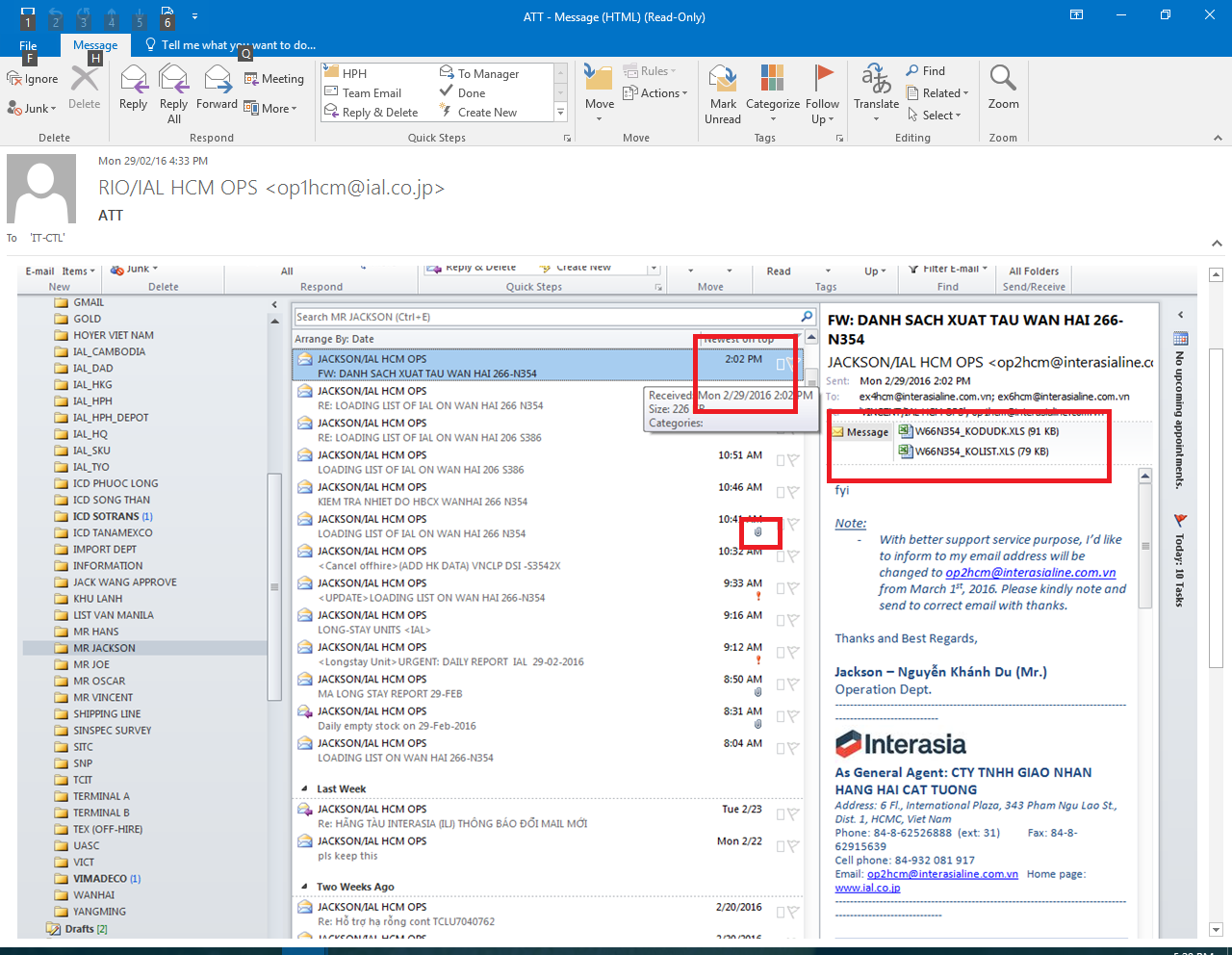
Task: Go to next item with the down arrow
Action: [140, 16]
